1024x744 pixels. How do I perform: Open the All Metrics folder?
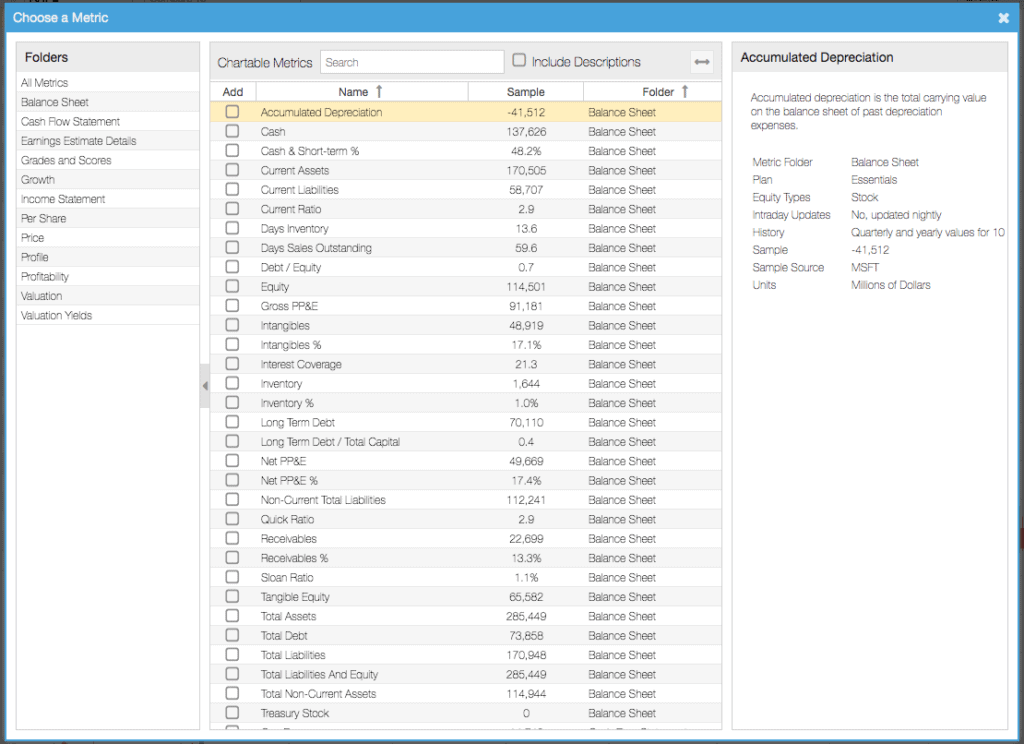coord(108,82)
